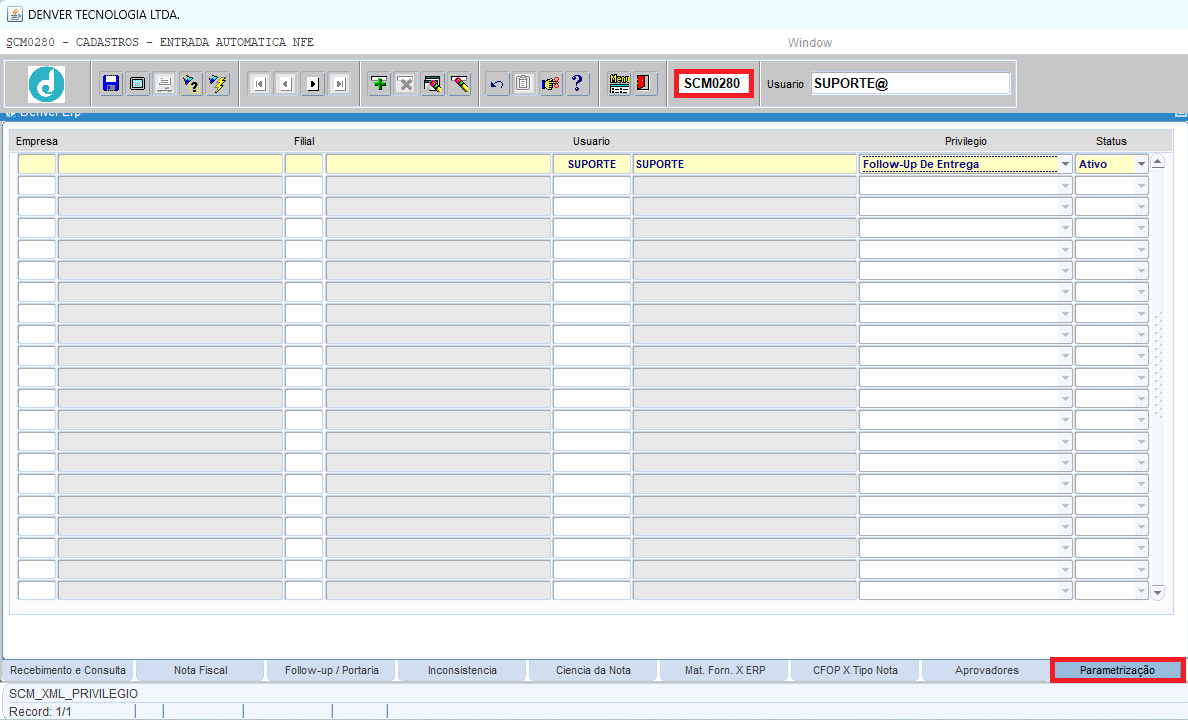Click the form-with-pencil icon after Delete
Viewport: 1188px width, 720px height.
(433, 83)
